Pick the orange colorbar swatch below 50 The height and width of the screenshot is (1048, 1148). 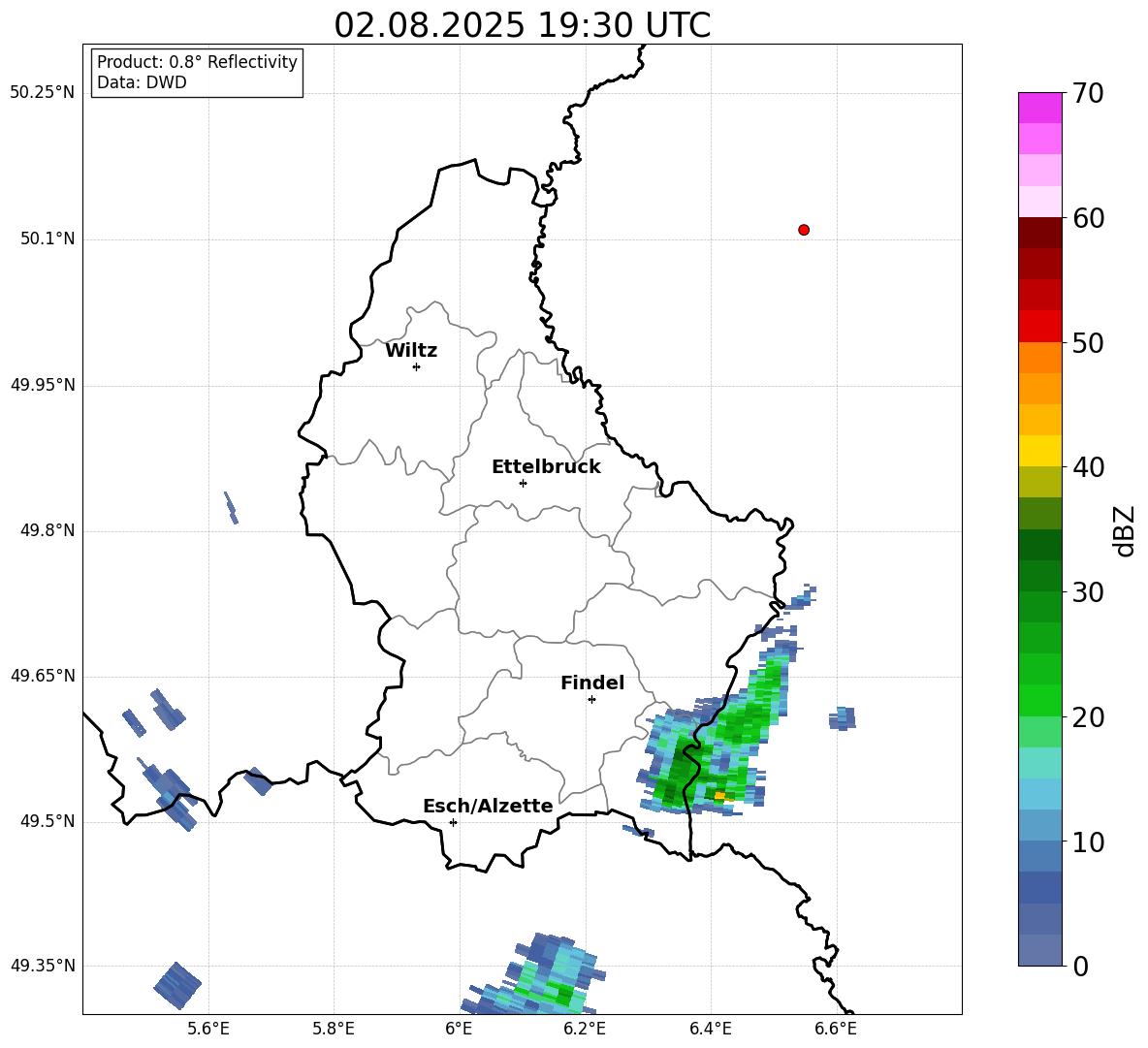point(1039,357)
